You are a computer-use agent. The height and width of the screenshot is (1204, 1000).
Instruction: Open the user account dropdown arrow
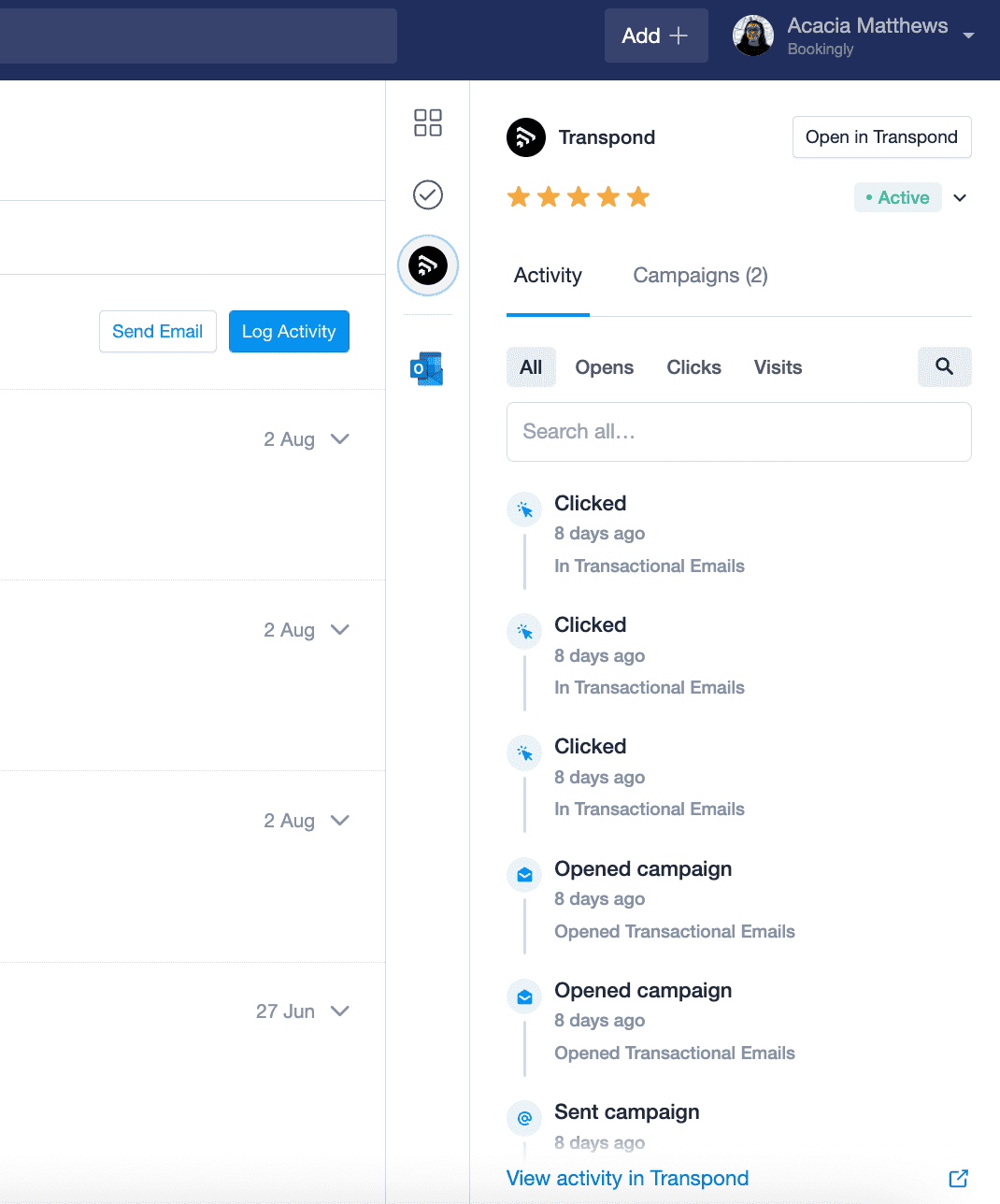point(969,36)
